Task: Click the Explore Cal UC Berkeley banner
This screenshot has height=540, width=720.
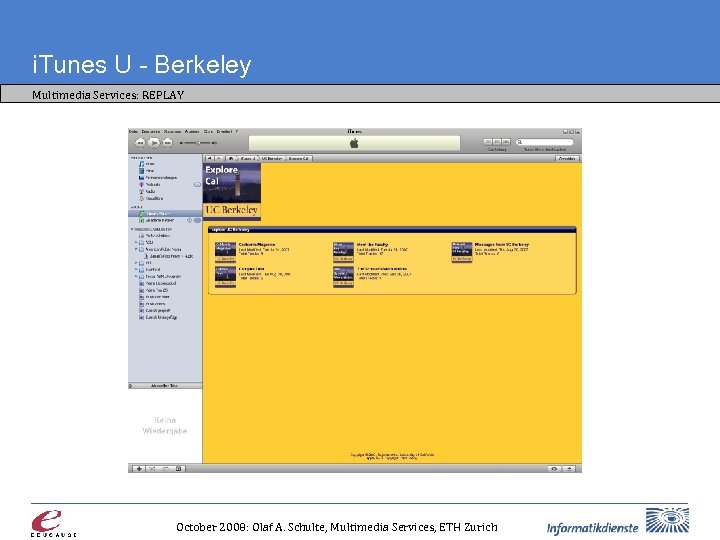Action: 232,191
